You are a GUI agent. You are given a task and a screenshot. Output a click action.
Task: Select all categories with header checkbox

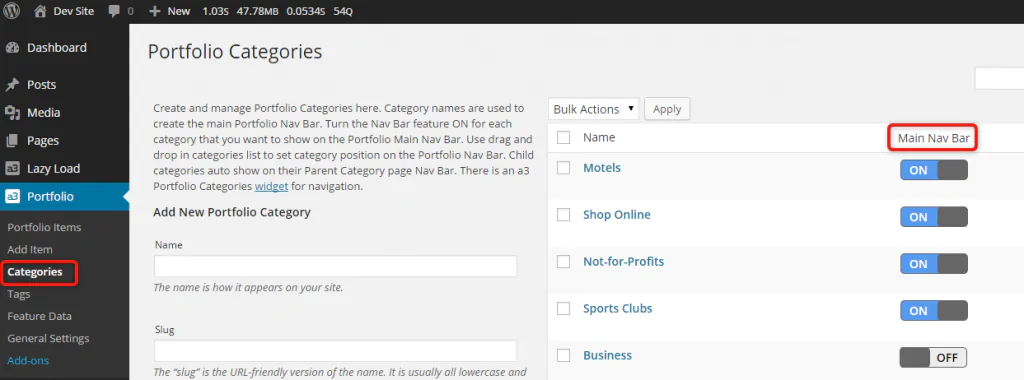coord(564,138)
